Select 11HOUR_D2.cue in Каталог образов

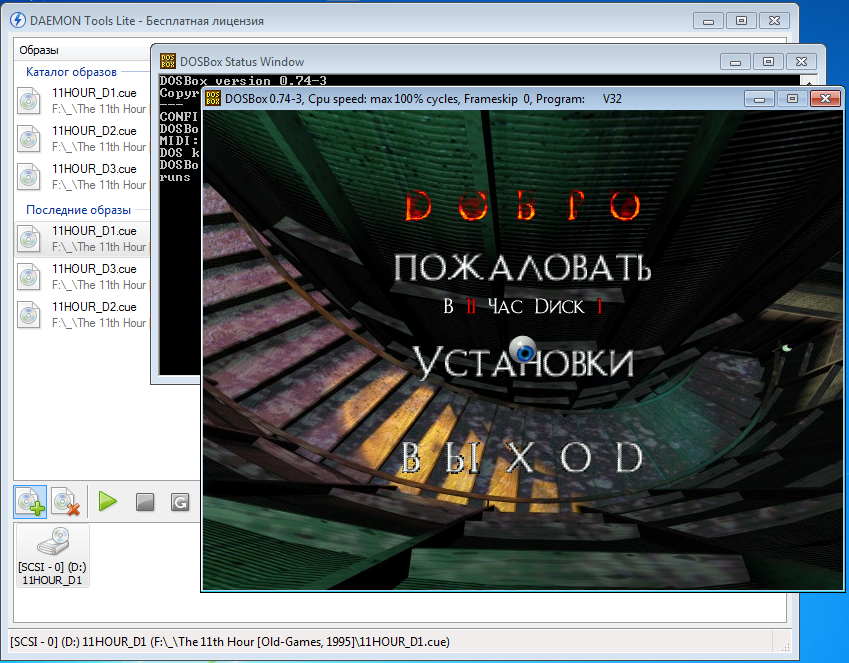point(82,139)
